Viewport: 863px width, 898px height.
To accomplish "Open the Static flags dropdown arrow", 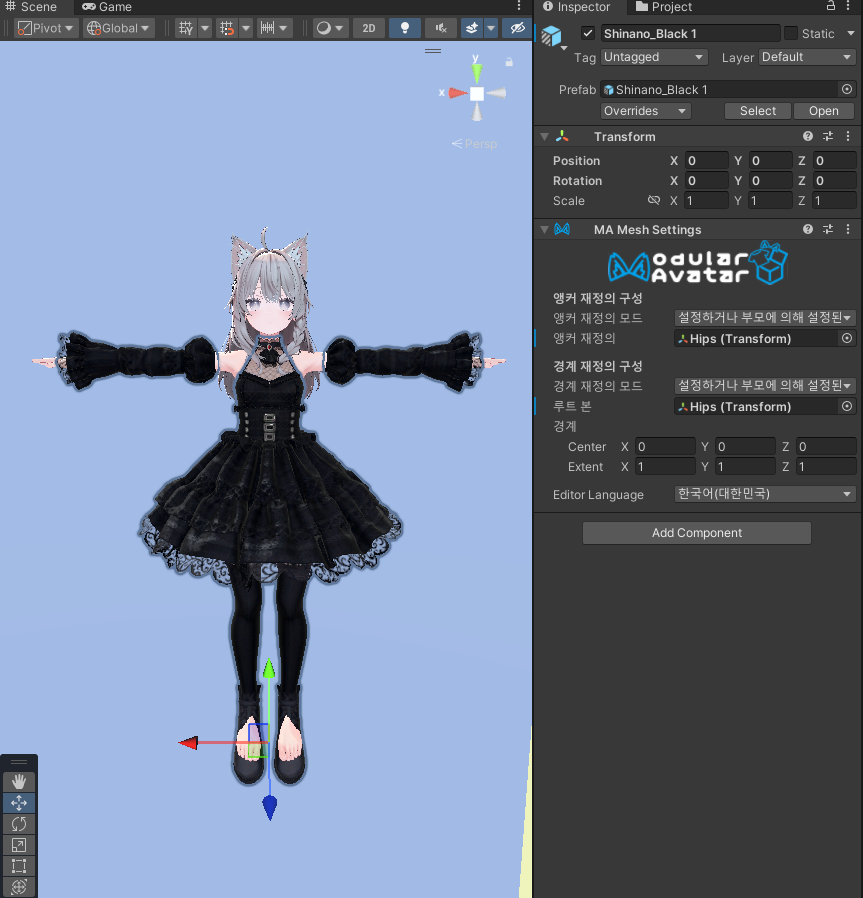I will (x=850, y=33).
